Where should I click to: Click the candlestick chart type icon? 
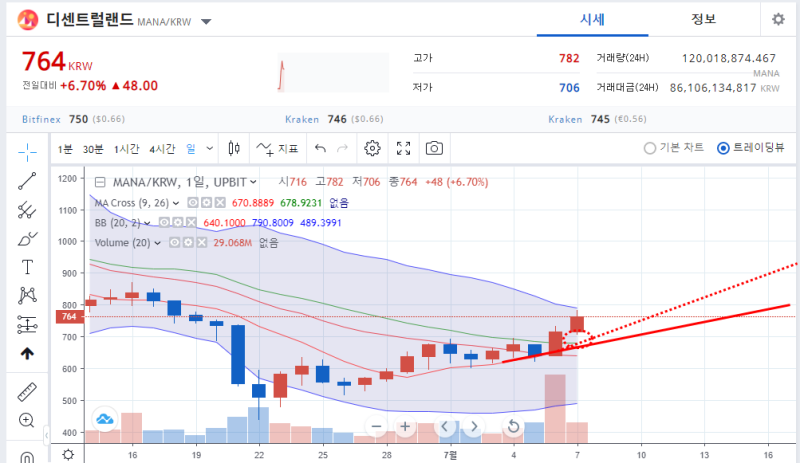point(234,149)
